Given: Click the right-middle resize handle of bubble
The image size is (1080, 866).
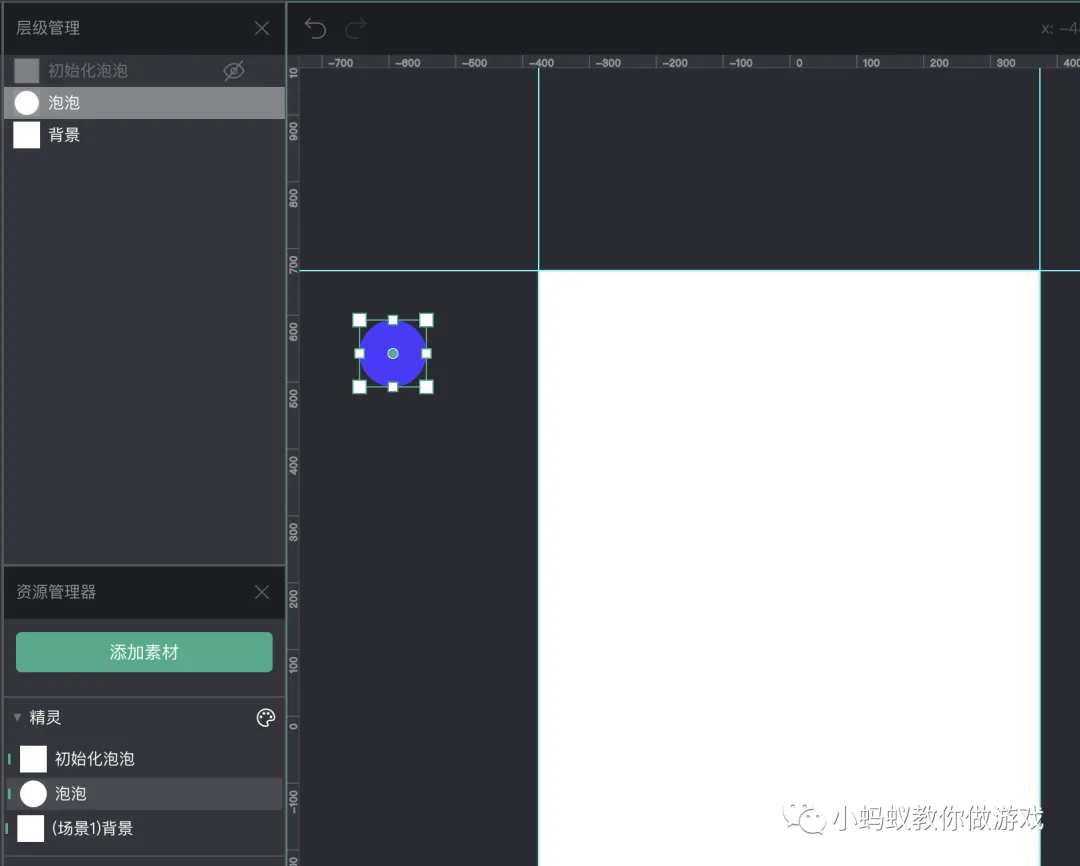Looking at the screenshot, I should point(426,353).
